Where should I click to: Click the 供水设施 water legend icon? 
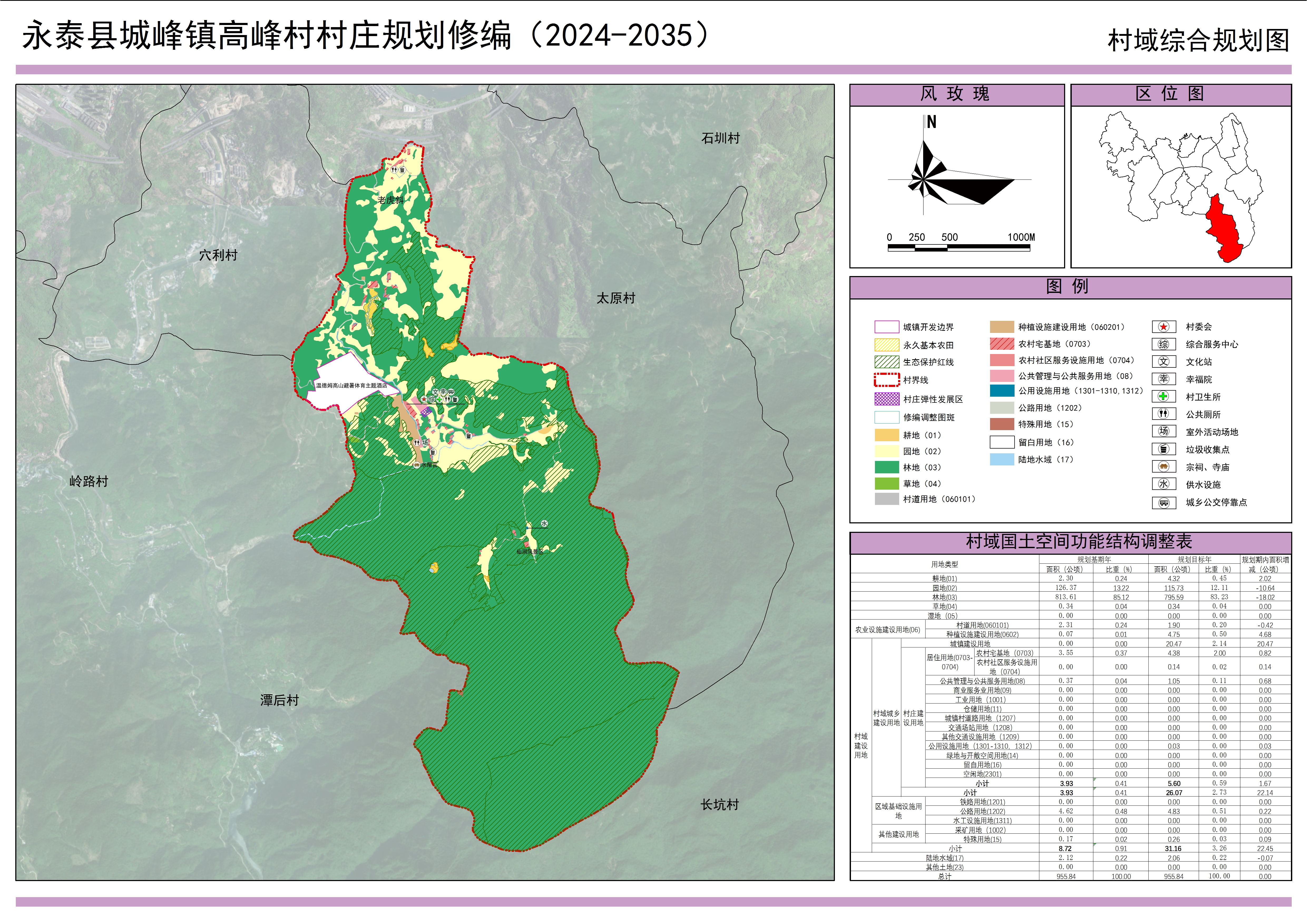[1163, 484]
